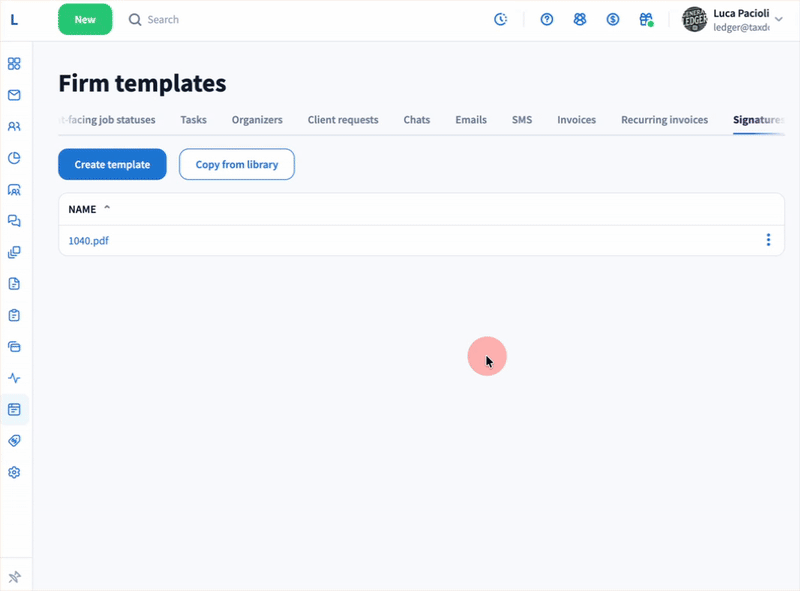800x591 pixels.
Task: Click the help question mark icon
Action: [x=547, y=20]
